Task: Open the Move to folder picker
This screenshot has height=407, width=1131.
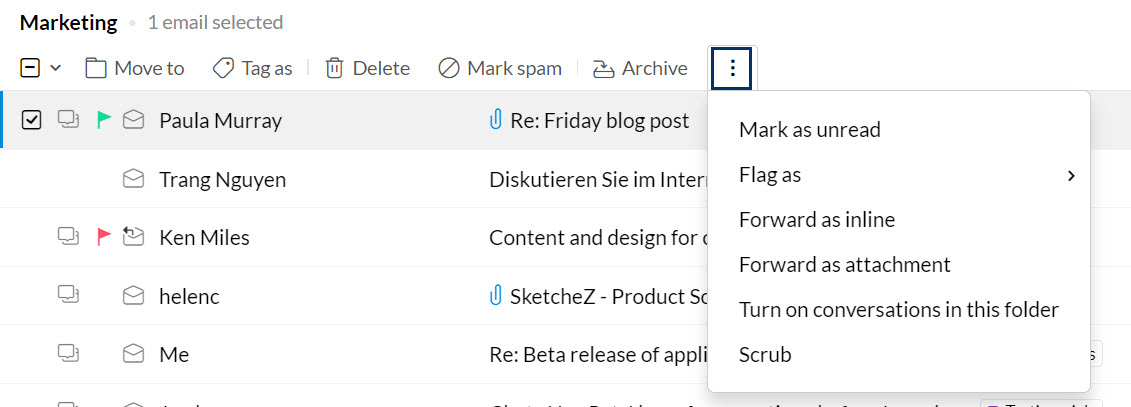Action: click(x=135, y=68)
